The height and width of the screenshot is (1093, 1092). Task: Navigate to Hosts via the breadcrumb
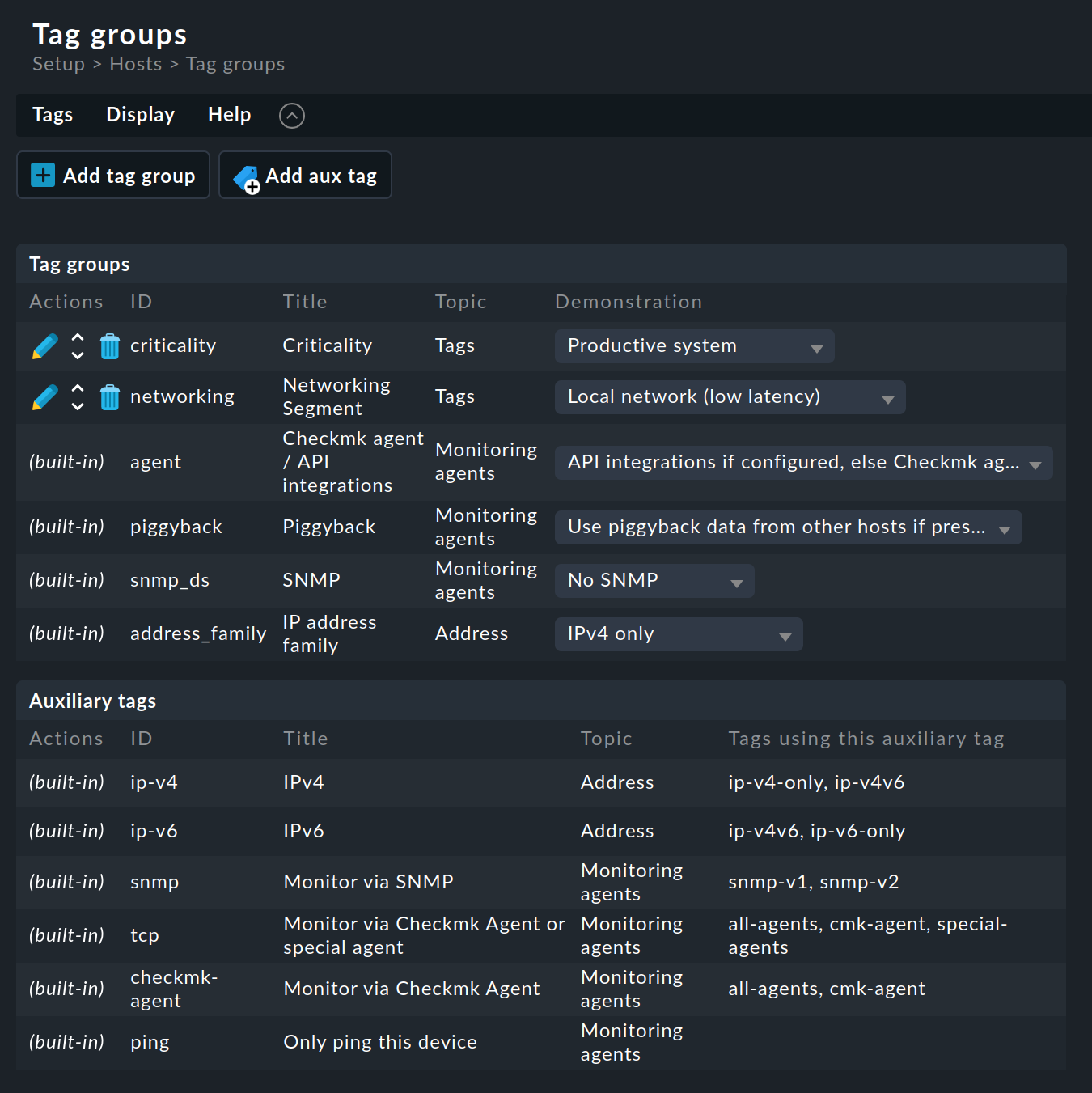point(135,64)
